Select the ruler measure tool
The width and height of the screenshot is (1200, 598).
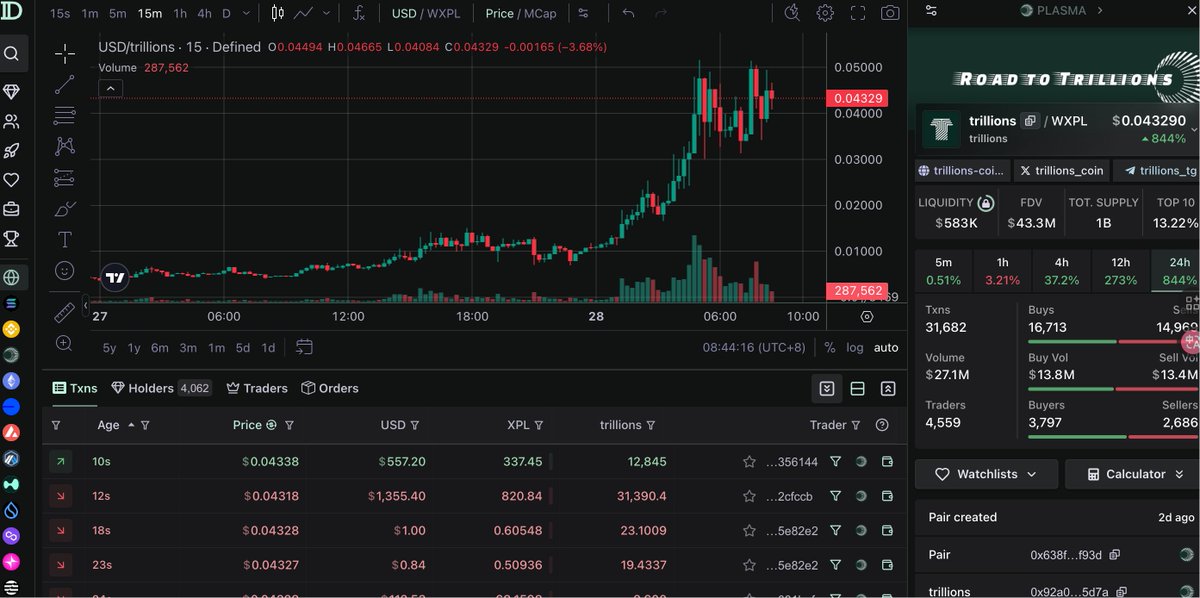(64, 311)
